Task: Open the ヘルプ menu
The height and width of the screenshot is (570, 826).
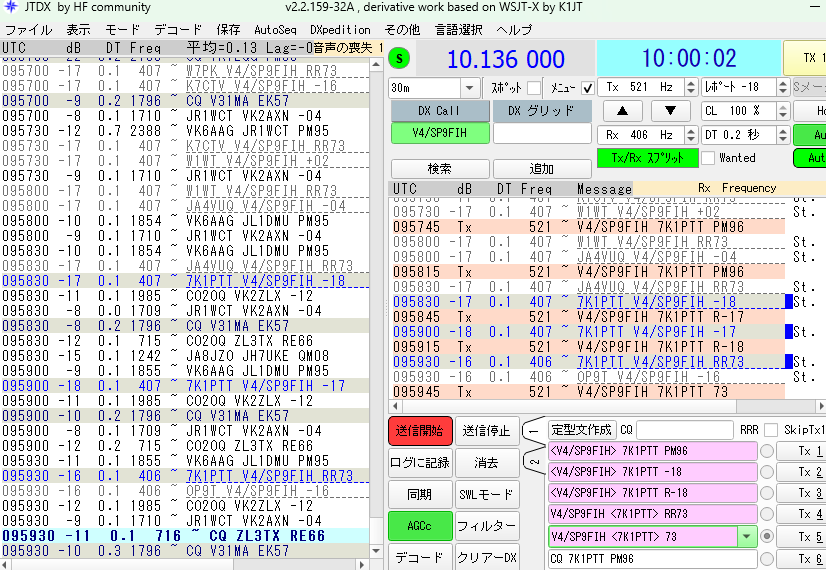Action: point(514,30)
